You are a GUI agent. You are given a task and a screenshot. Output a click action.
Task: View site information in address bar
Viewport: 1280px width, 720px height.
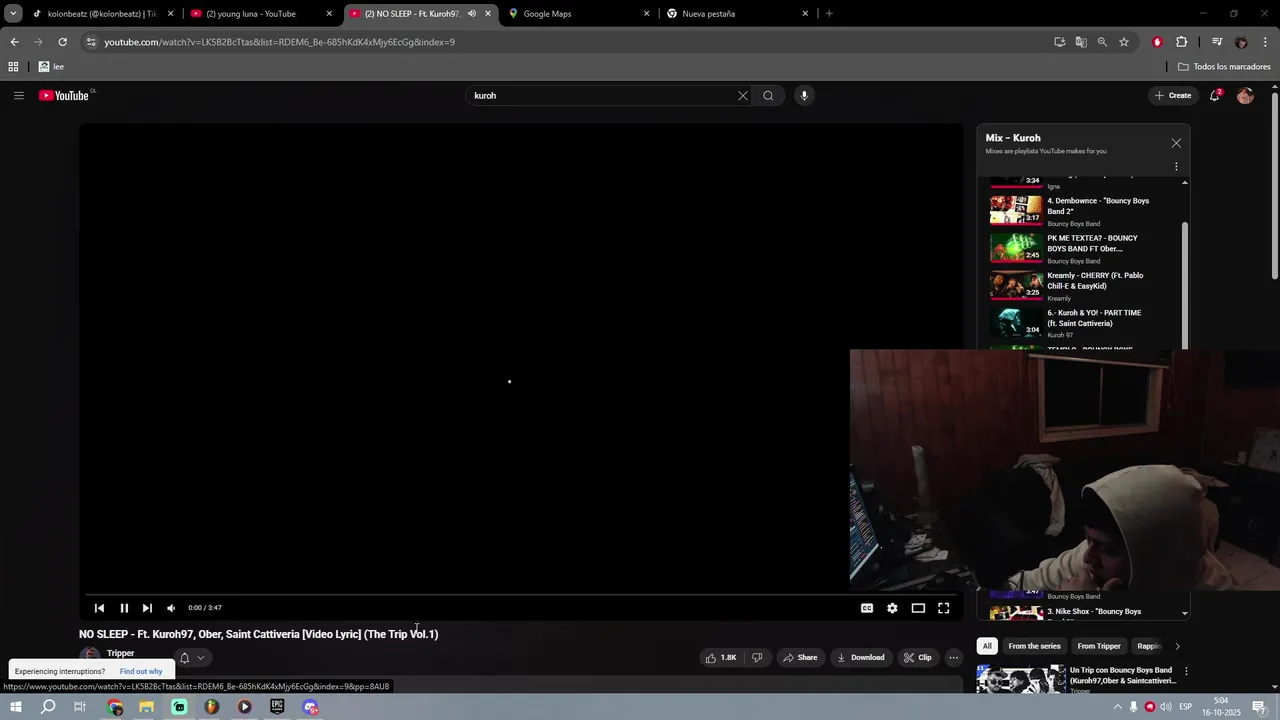[91, 42]
